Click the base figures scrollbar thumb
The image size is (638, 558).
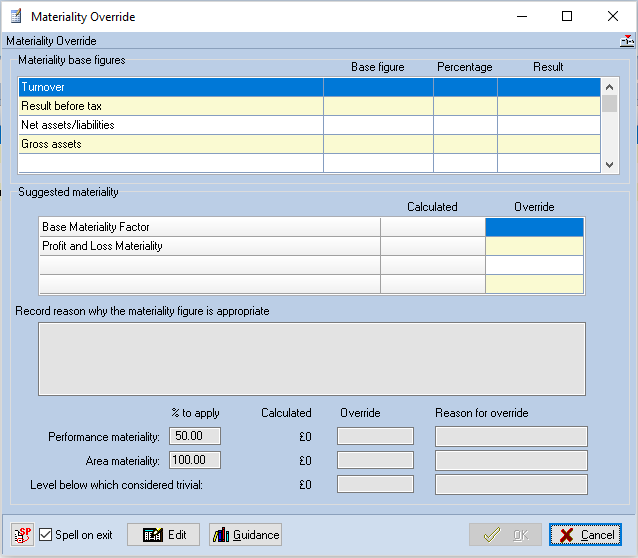coord(610,103)
